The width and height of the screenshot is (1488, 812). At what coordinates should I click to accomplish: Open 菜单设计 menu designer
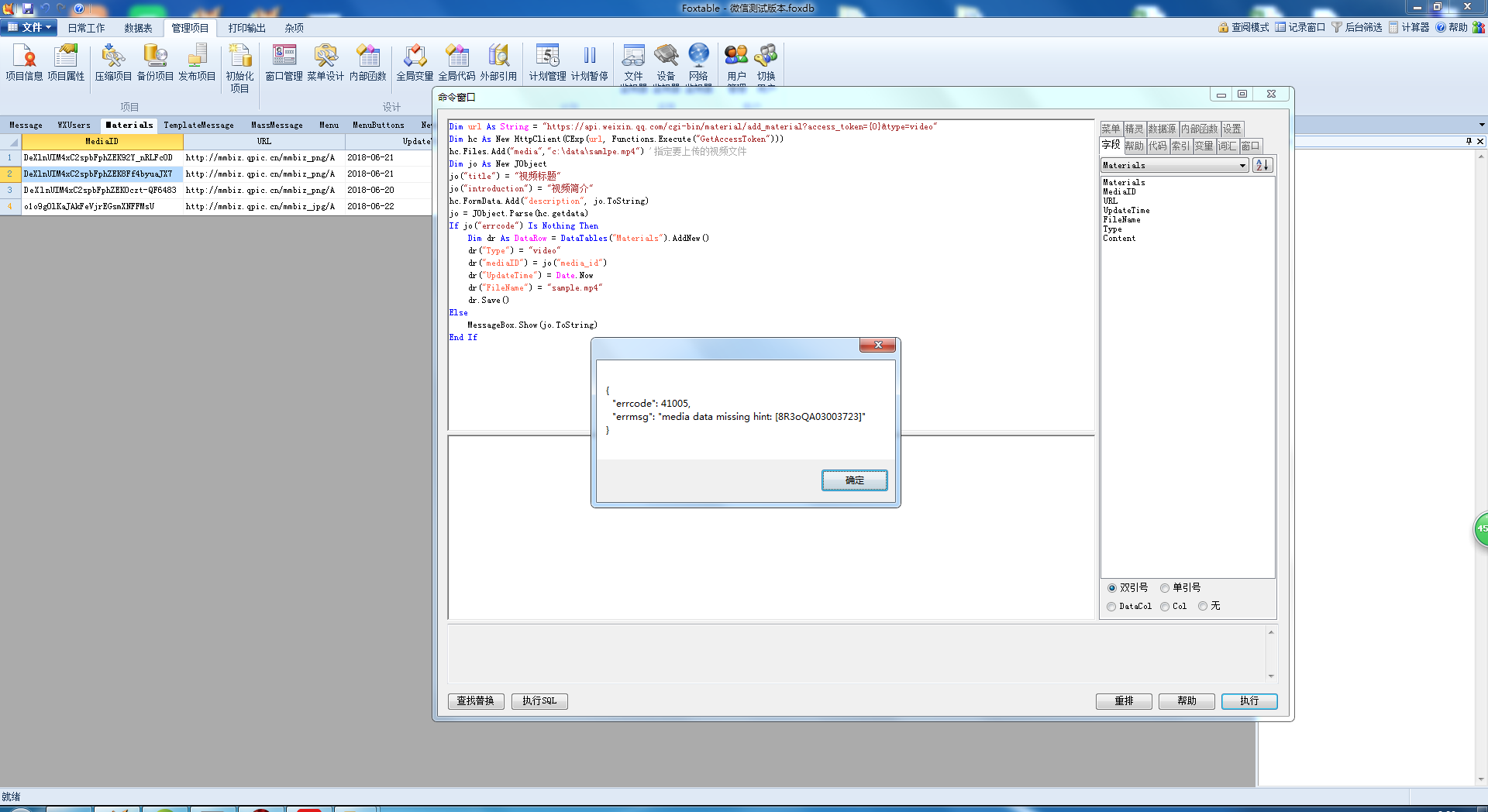tap(325, 63)
